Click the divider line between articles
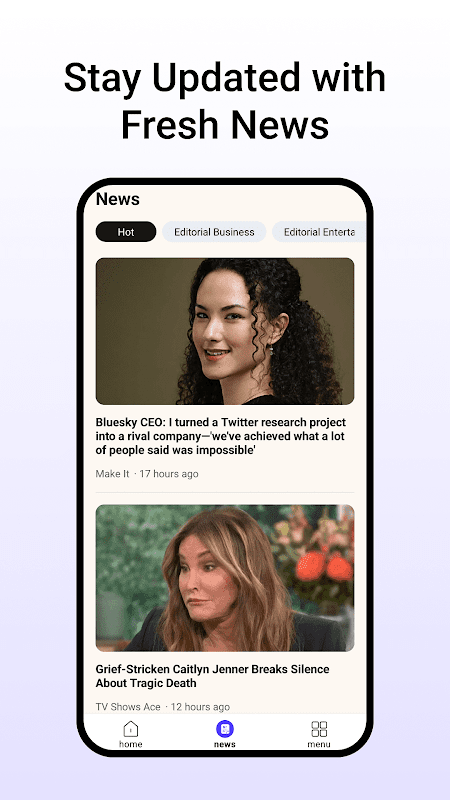Screen dimensions: 450x800 (224, 492)
